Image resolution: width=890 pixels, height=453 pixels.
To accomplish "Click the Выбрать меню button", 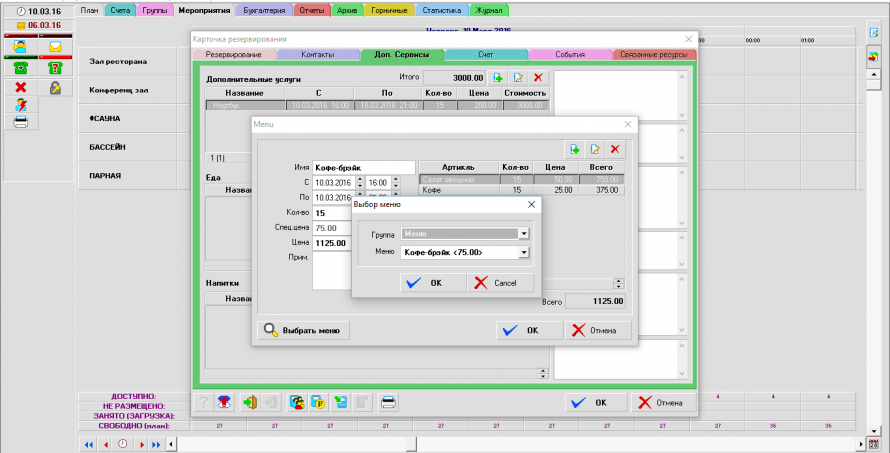I will pyautogui.click(x=304, y=330).
